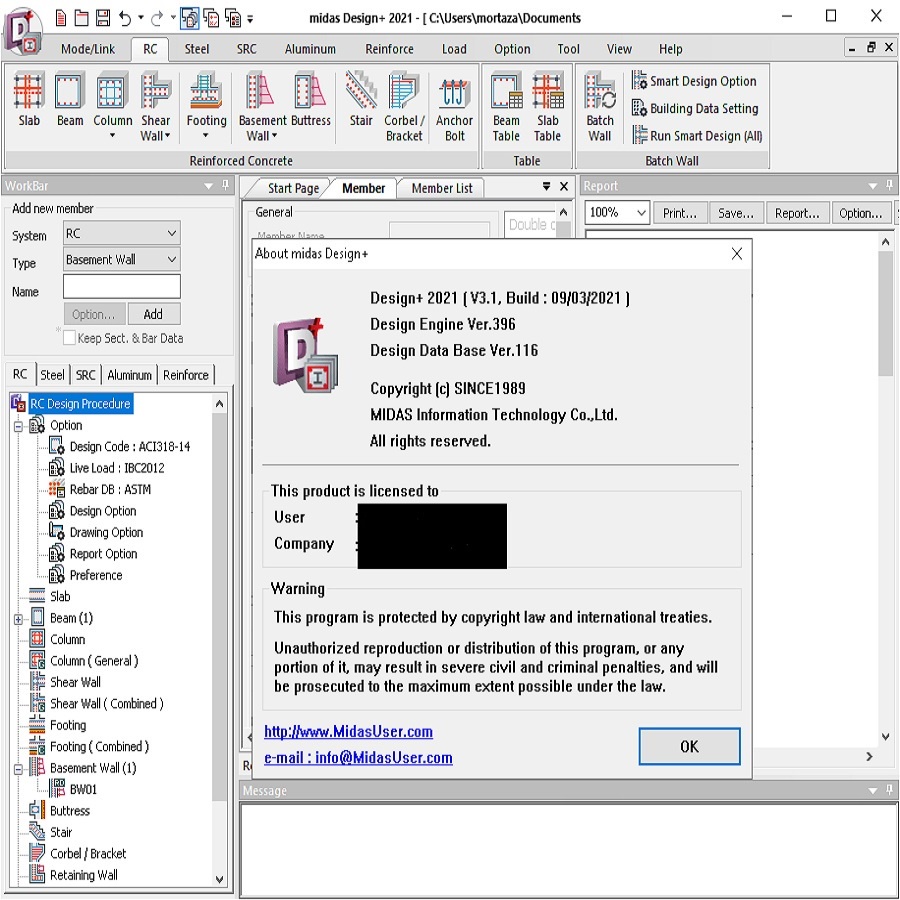This screenshot has width=900, height=900.
Task: Expand the Beam (1) tree node
Action: 18,619
